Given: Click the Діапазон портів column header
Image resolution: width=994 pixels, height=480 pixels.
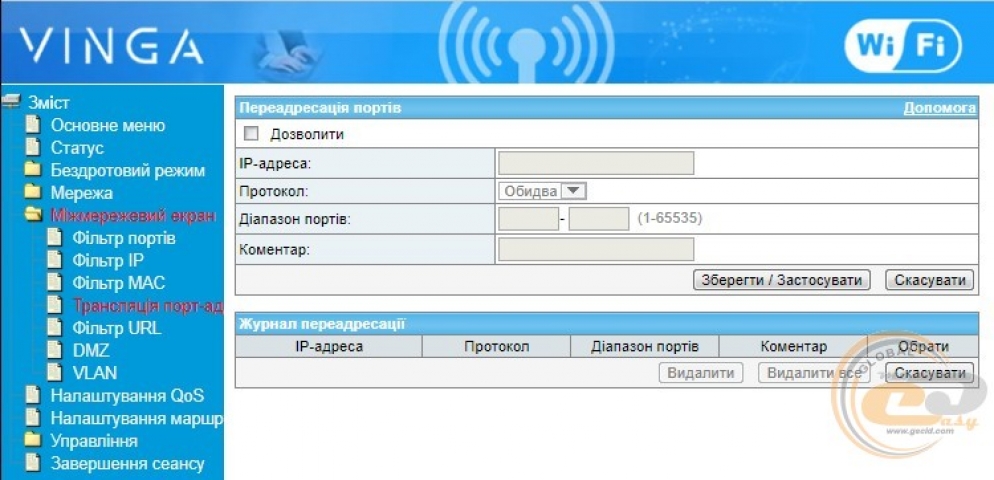Looking at the screenshot, I should [x=645, y=347].
